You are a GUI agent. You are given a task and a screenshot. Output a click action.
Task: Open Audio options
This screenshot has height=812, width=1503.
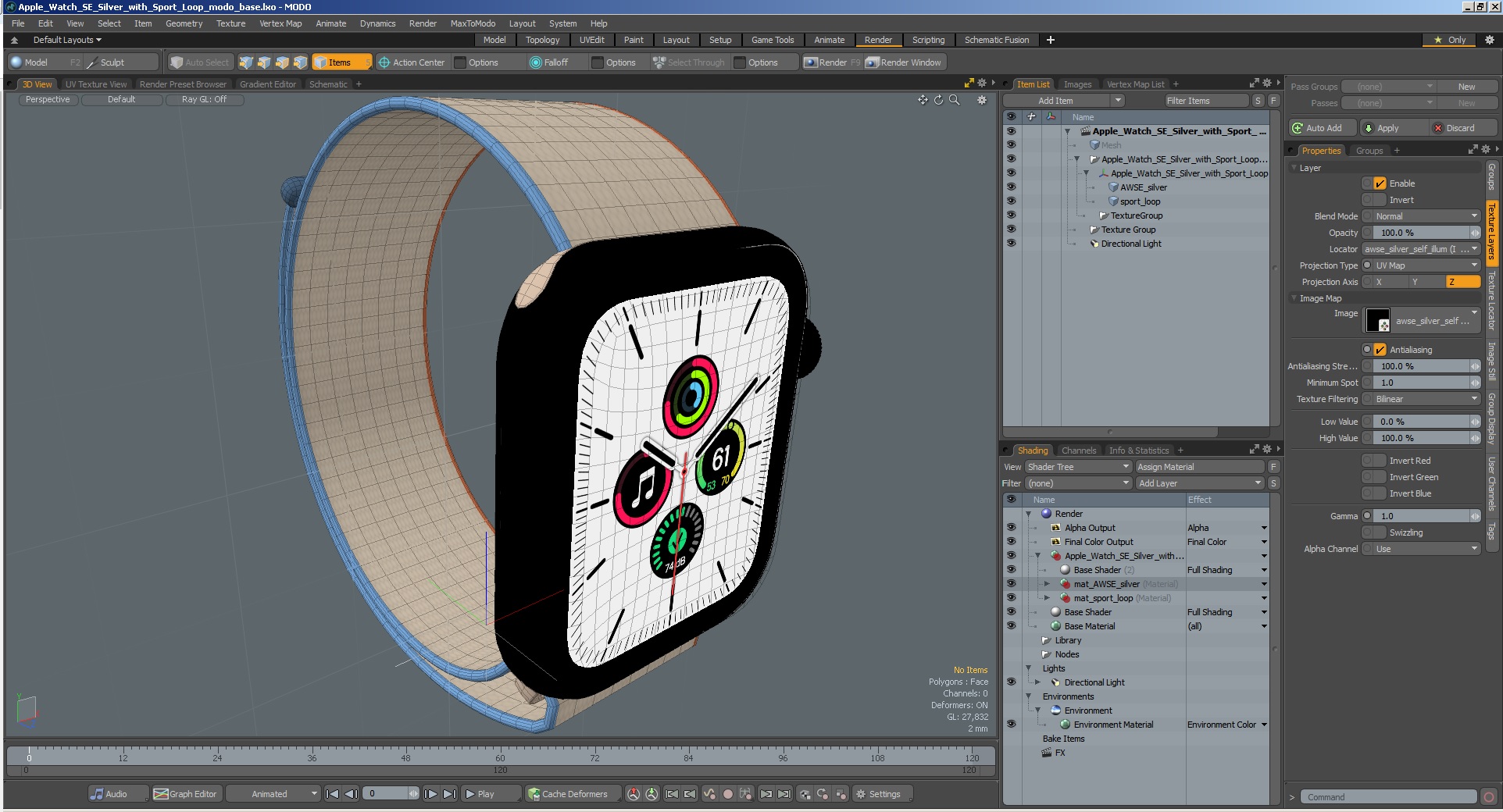pyautogui.click(x=117, y=794)
